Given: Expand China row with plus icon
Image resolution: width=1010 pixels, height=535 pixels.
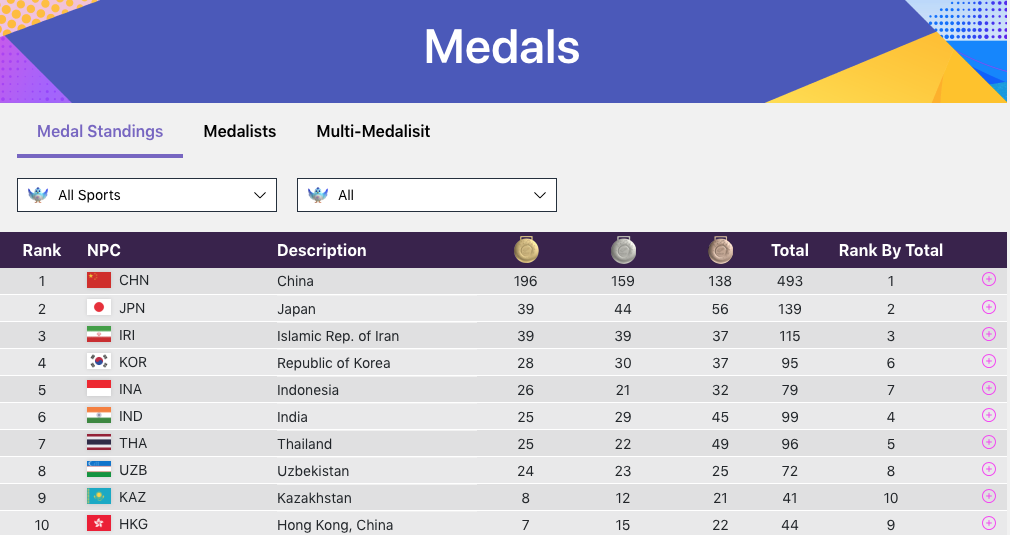Looking at the screenshot, I should point(989,280).
